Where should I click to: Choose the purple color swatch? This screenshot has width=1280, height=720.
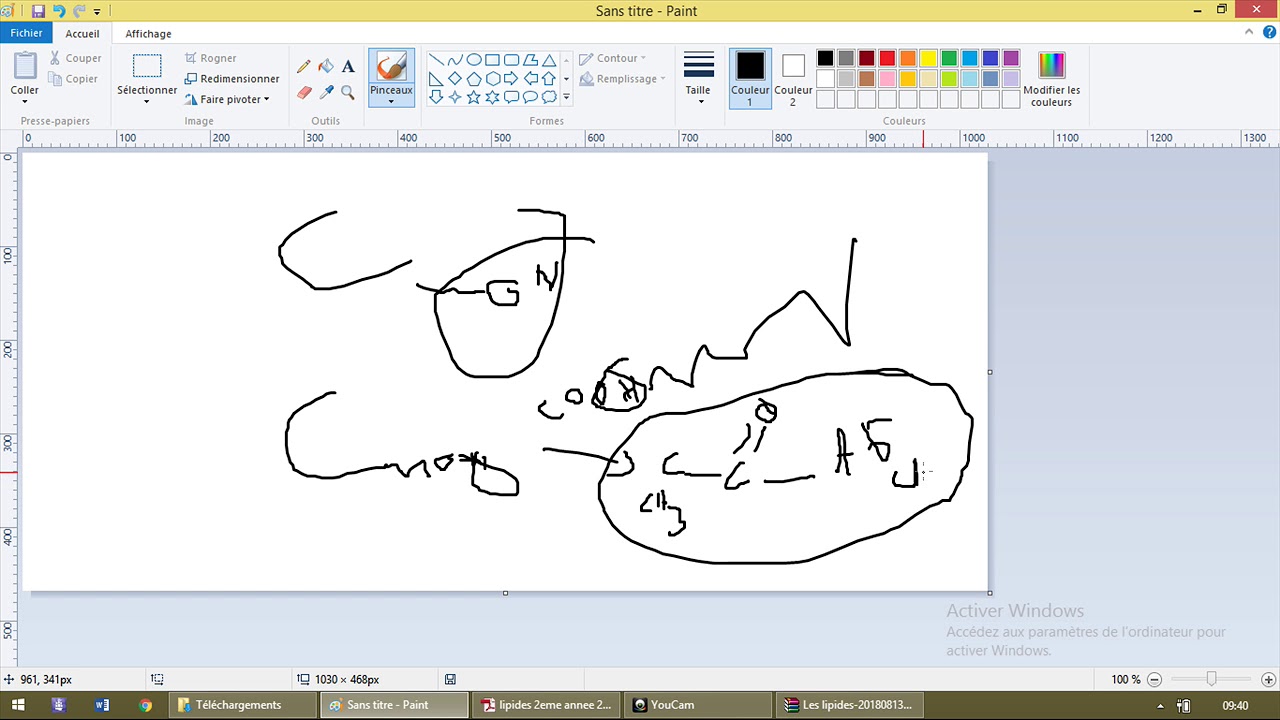pyautogui.click(x=1011, y=58)
